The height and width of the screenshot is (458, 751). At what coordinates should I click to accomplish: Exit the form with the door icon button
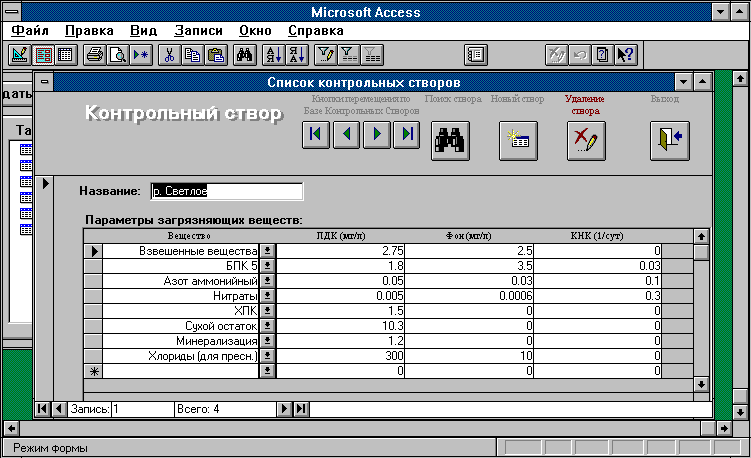pyautogui.click(x=670, y=140)
